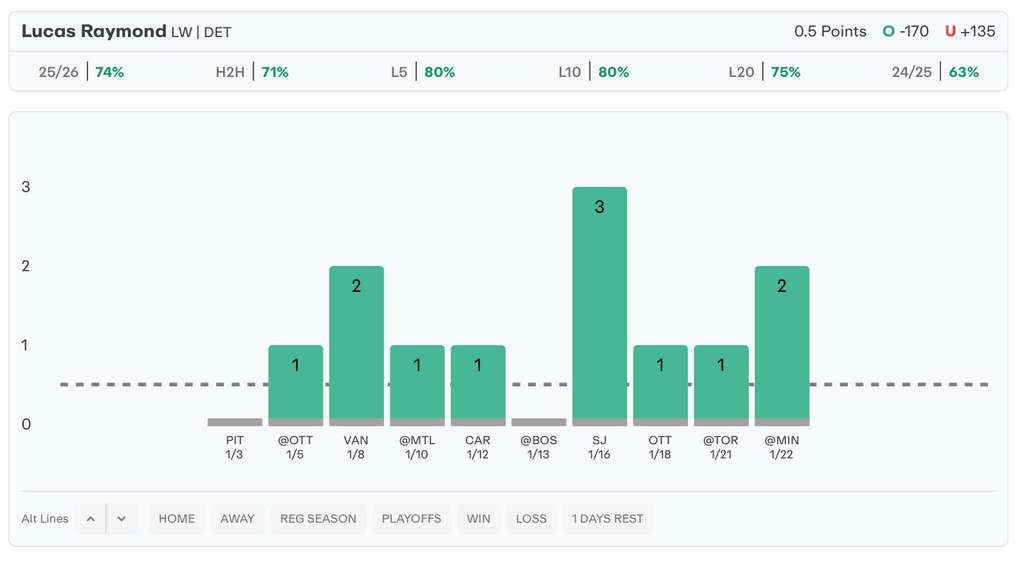The height and width of the screenshot is (563, 1024).
Task: Click the Alt Lines down chevron
Action: click(121, 519)
